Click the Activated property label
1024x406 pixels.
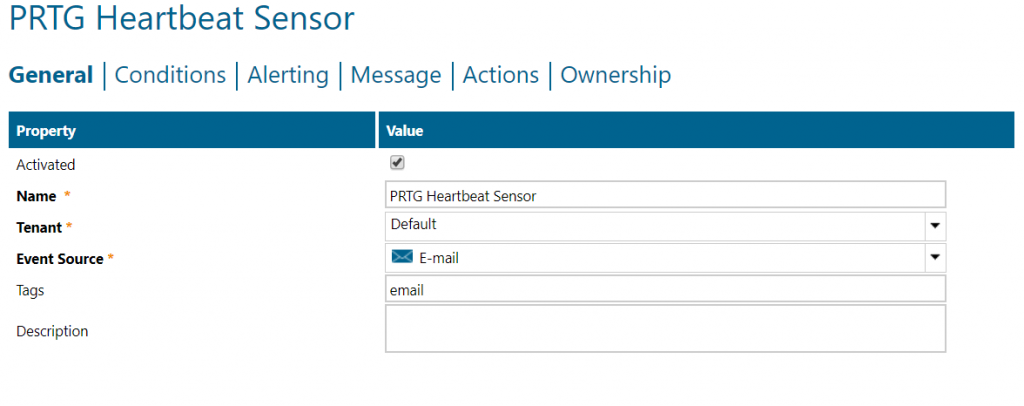pos(46,164)
